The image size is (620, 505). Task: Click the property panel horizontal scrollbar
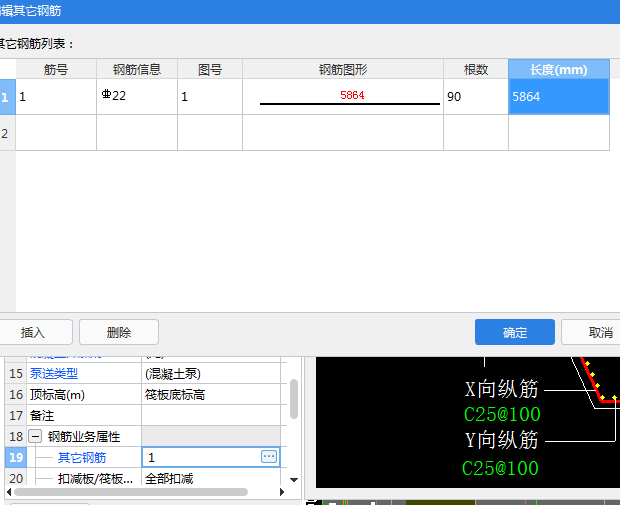131,492
